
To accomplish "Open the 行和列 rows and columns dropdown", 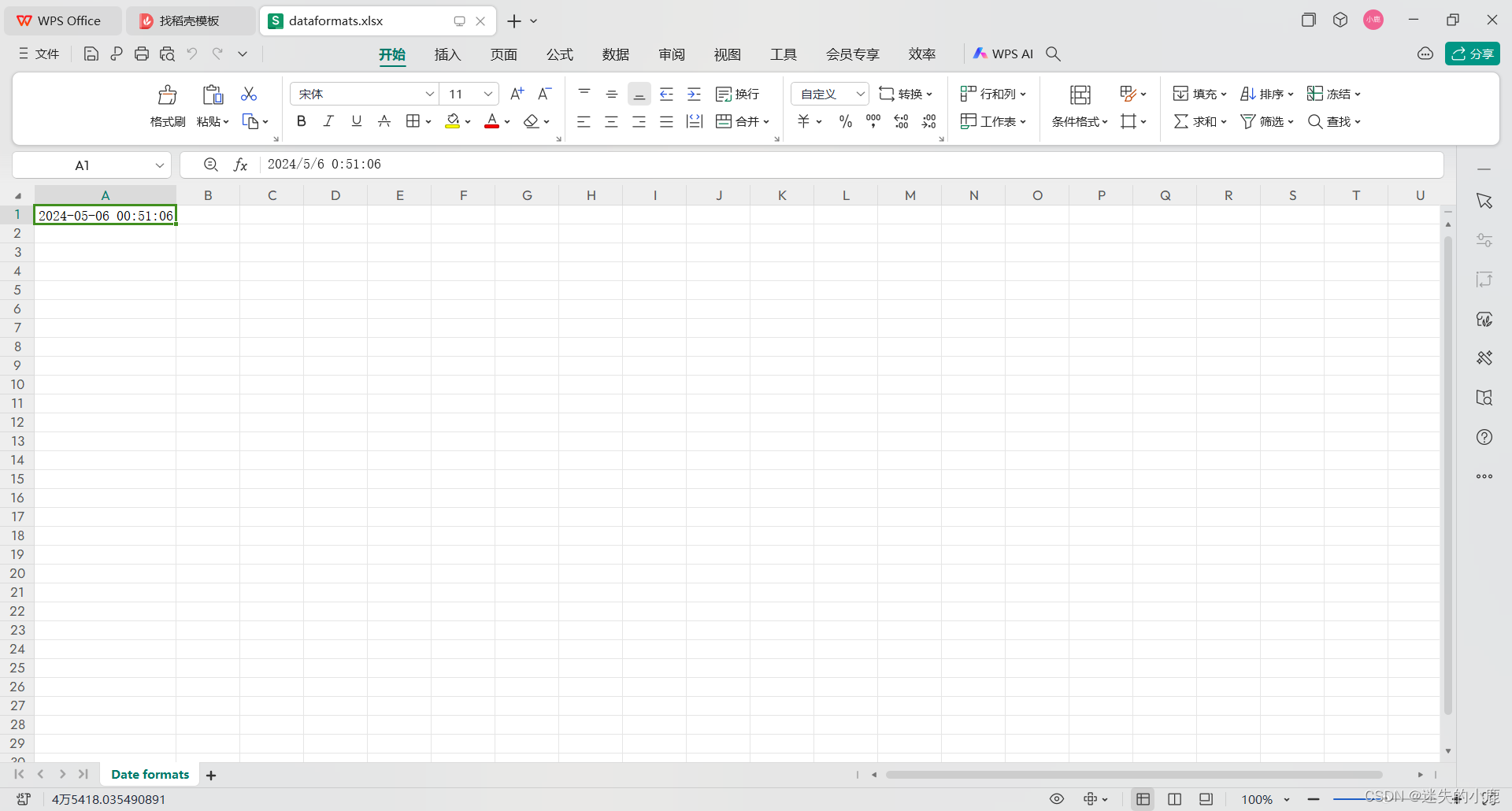I will coord(993,94).
